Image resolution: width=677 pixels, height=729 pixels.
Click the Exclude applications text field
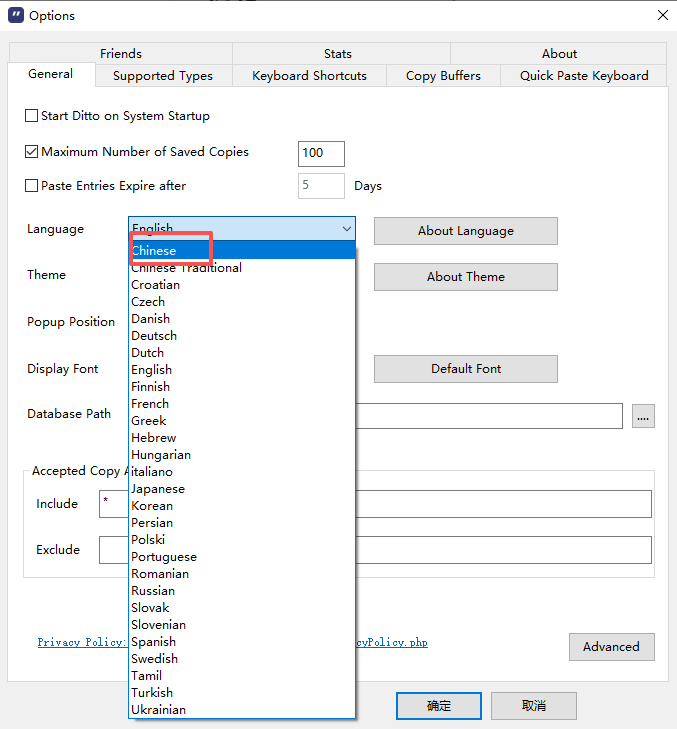tap(375, 550)
